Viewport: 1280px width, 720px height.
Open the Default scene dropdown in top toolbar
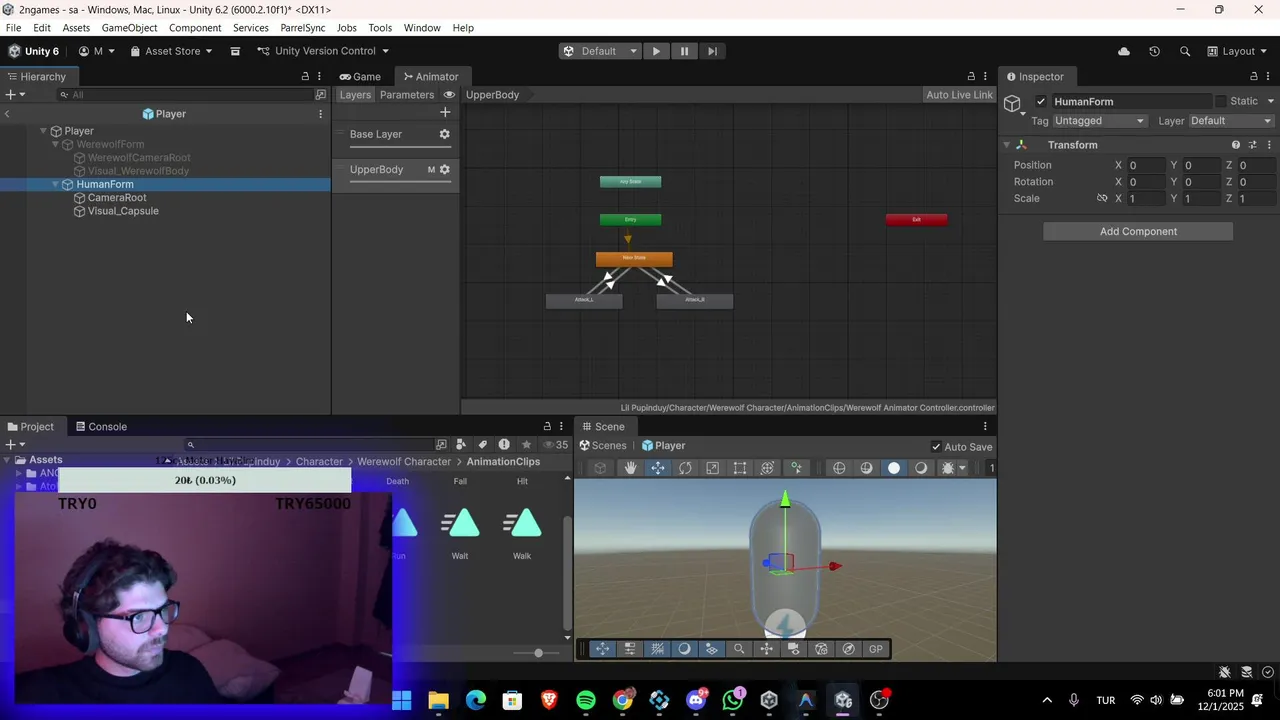coord(599,51)
